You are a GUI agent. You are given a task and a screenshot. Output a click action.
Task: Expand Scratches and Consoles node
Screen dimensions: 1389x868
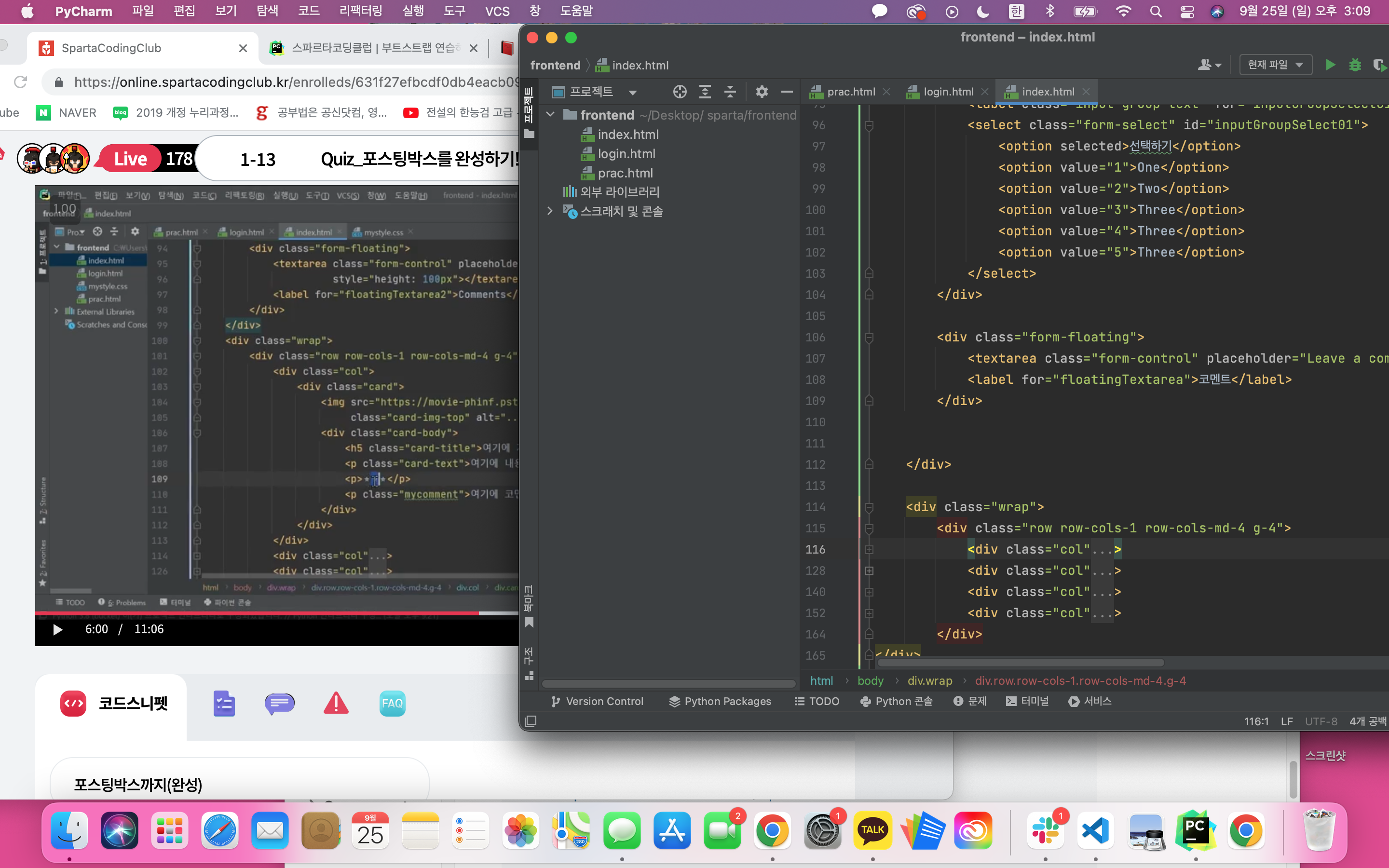[550, 211]
